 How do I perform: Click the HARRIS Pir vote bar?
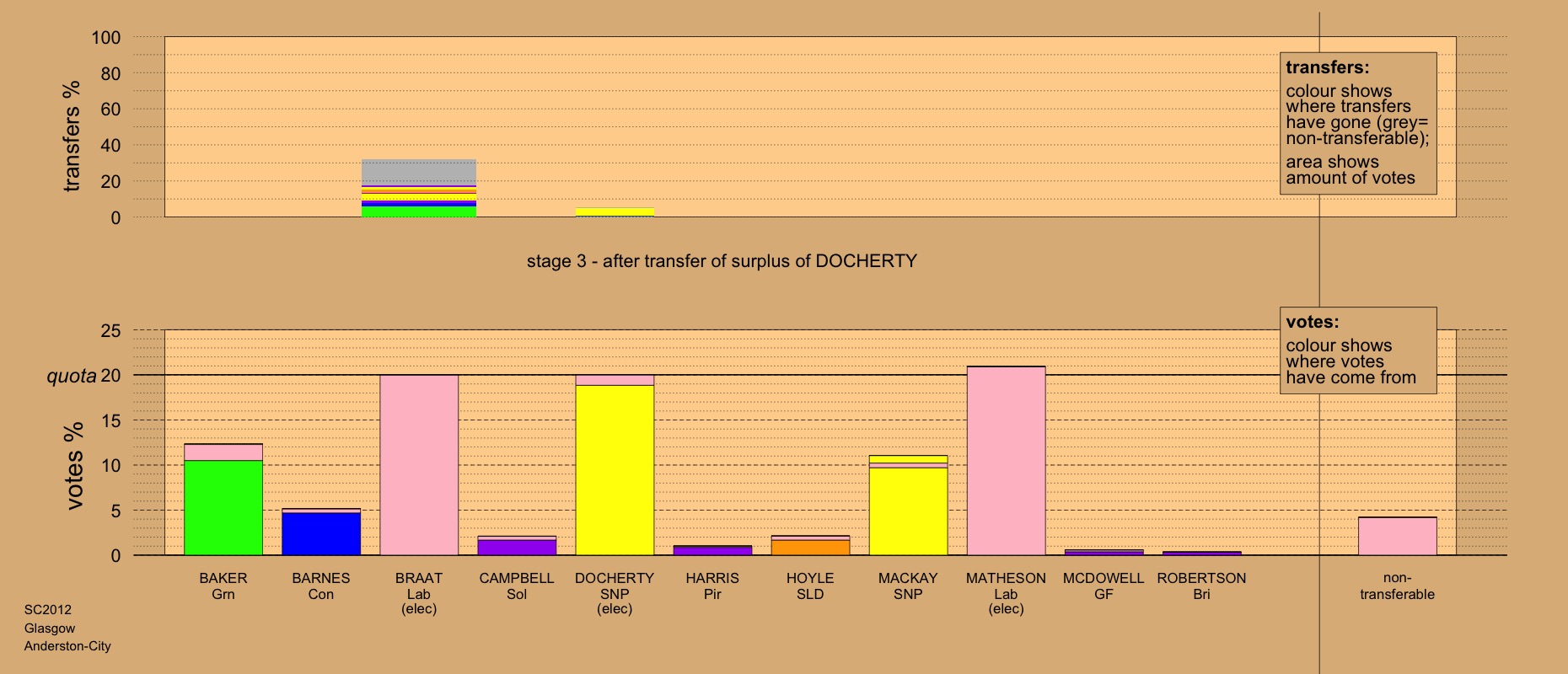click(712, 551)
